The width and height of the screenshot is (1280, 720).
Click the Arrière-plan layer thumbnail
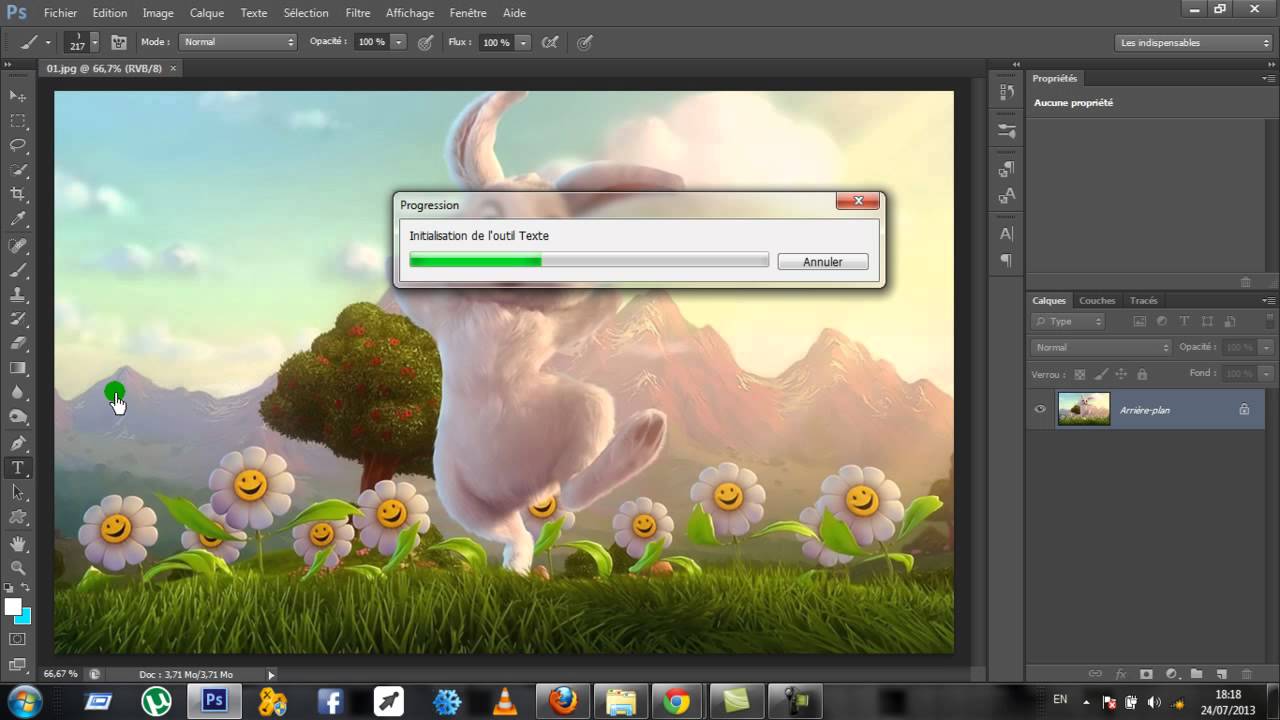pos(1084,409)
